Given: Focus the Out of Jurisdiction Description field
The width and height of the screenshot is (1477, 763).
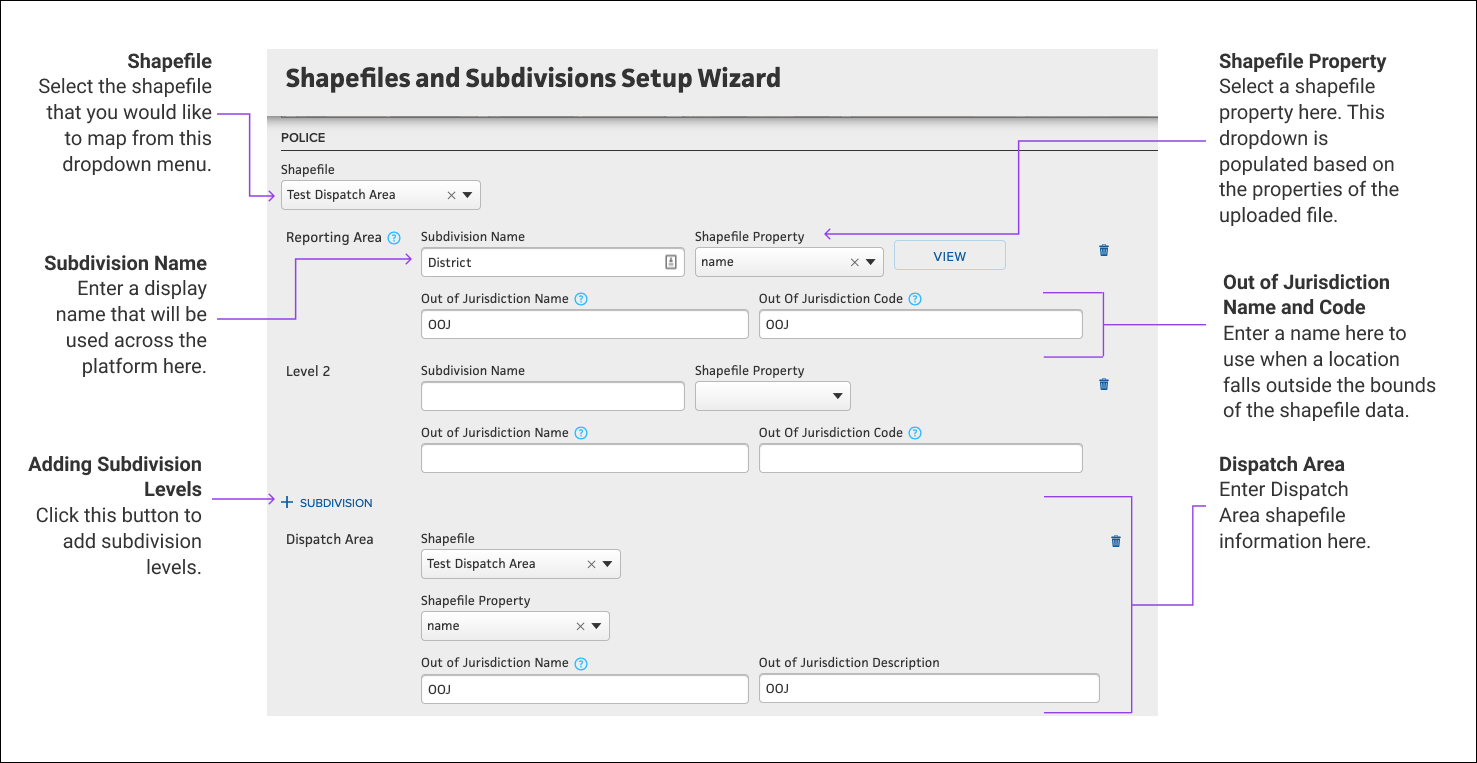Looking at the screenshot, I should coord(928,689).
